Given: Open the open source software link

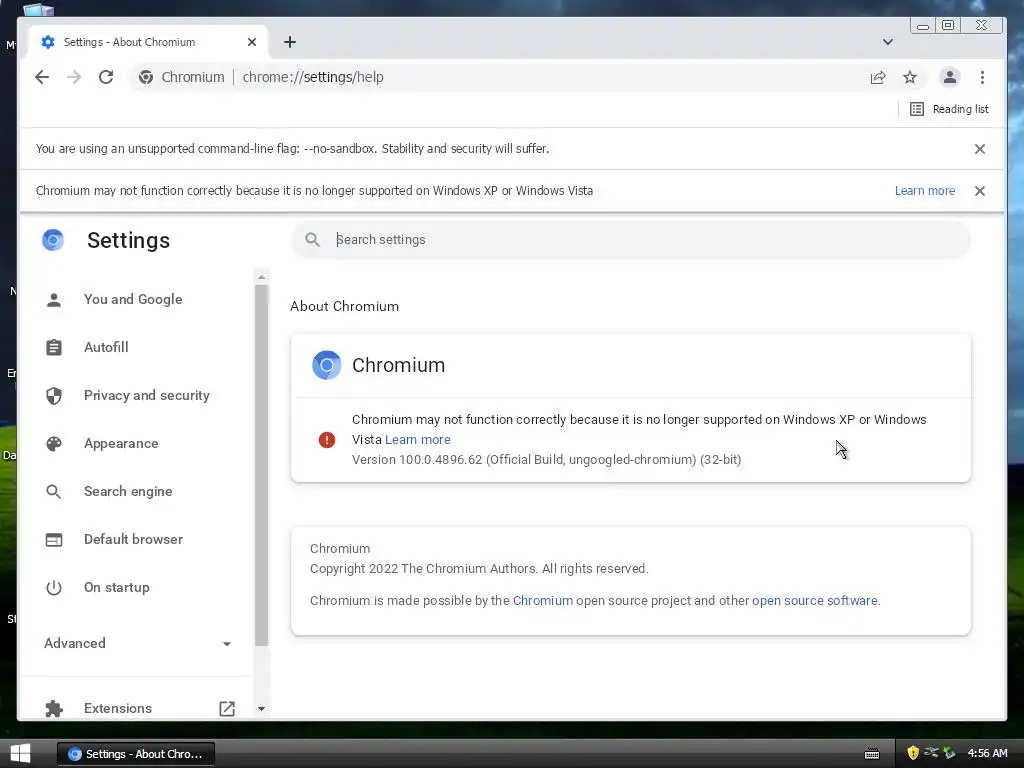Looking at the screenshot, I should tap(814, 601).
